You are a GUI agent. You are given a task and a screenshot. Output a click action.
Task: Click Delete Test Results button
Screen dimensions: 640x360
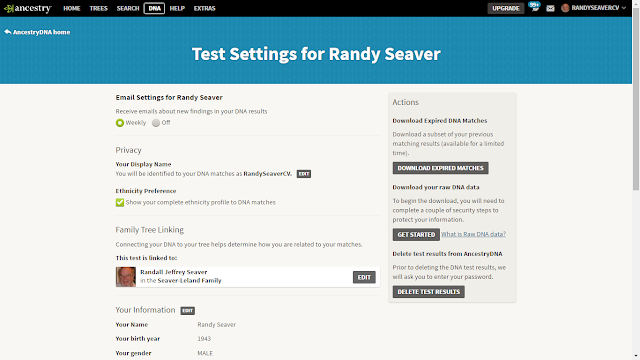click(429, 292)
